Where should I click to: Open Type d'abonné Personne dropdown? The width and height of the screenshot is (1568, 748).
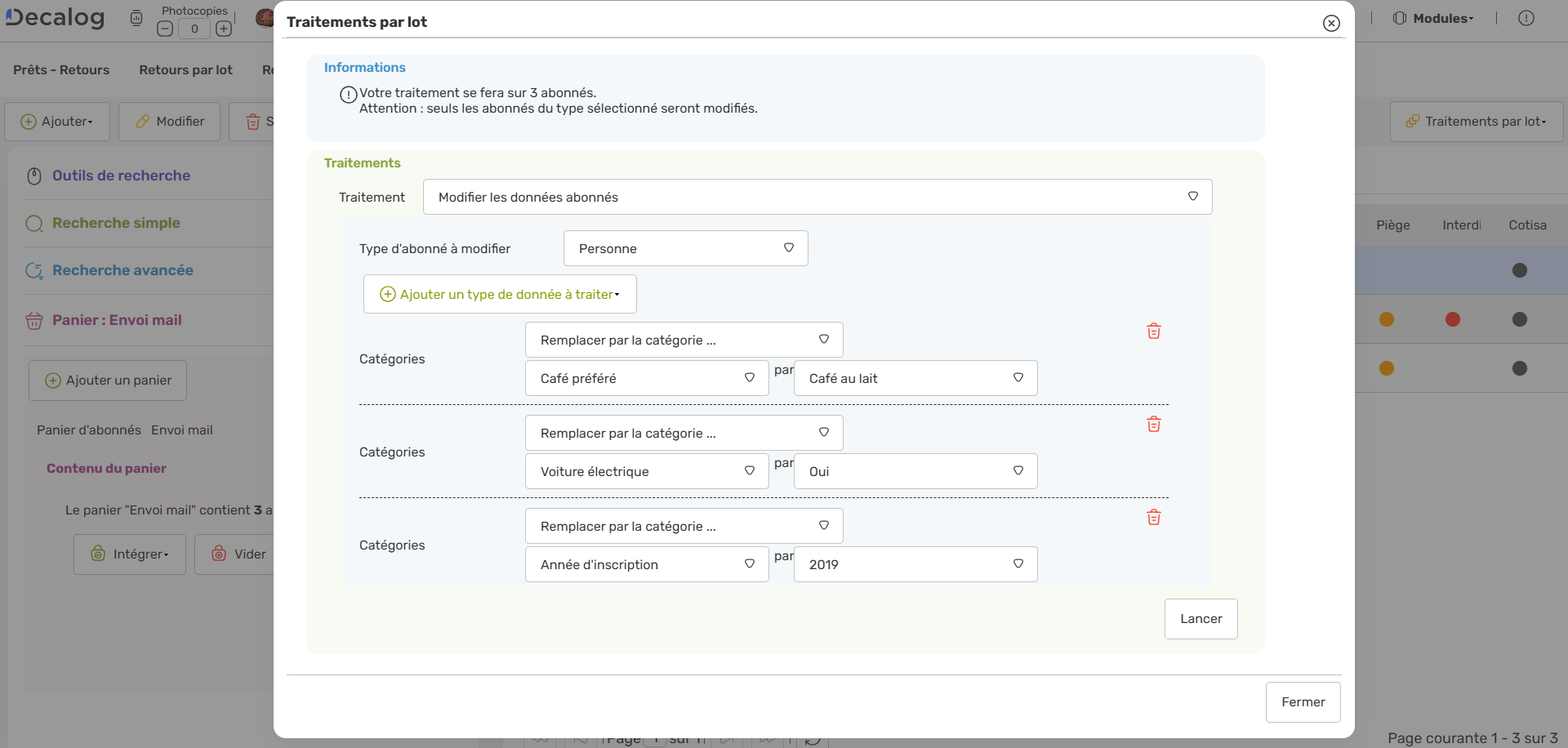click(x=685, y=248)
